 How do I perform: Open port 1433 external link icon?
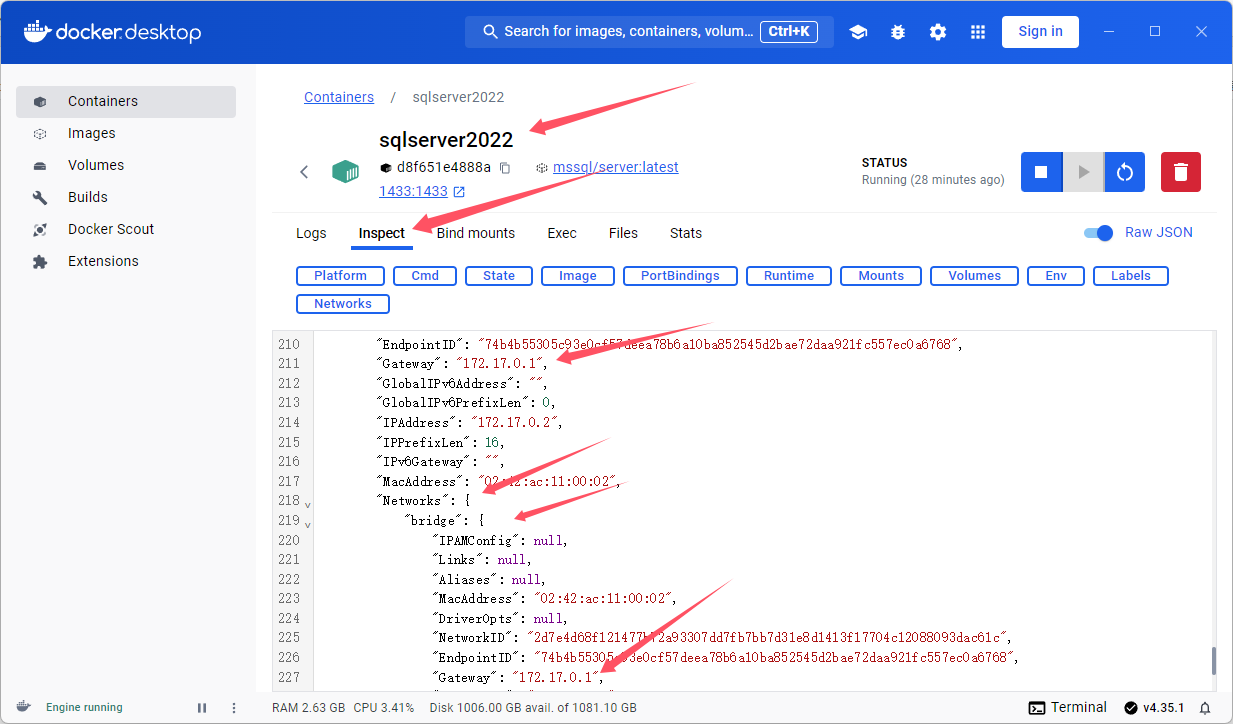click(459, 192)
